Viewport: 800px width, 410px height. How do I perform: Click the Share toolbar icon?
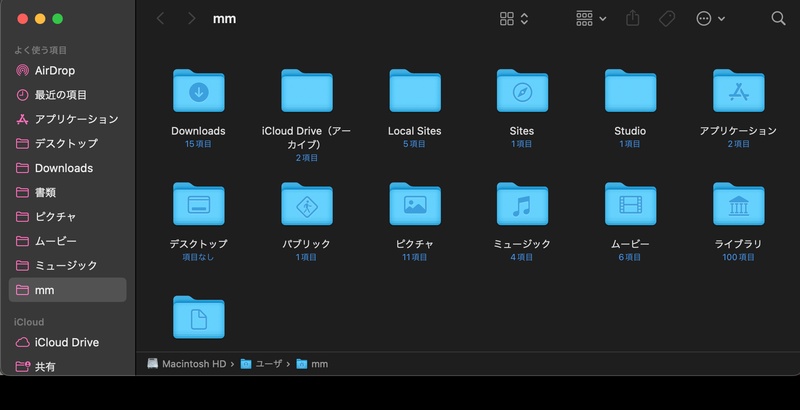coord(633,19)
